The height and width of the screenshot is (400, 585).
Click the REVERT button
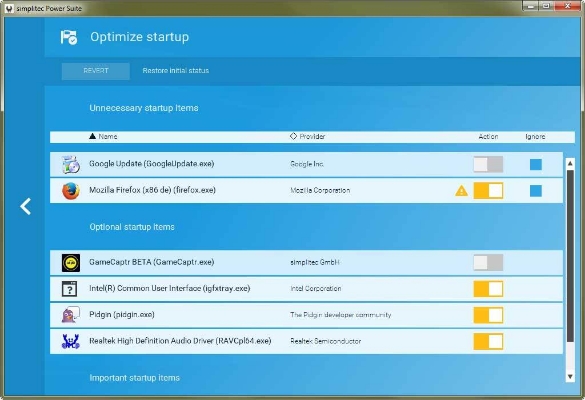pos(96,71)
